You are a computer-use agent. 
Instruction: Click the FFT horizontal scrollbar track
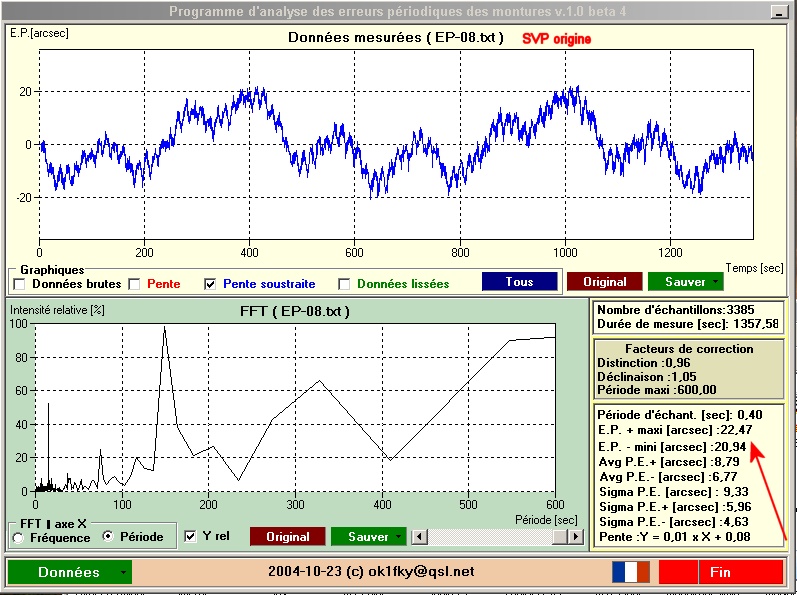point(489,537)
